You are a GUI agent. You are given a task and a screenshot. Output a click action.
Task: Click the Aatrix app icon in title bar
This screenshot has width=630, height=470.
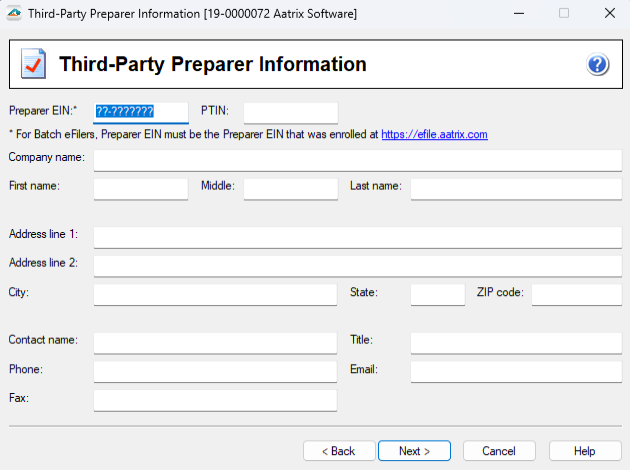[14, 14]
